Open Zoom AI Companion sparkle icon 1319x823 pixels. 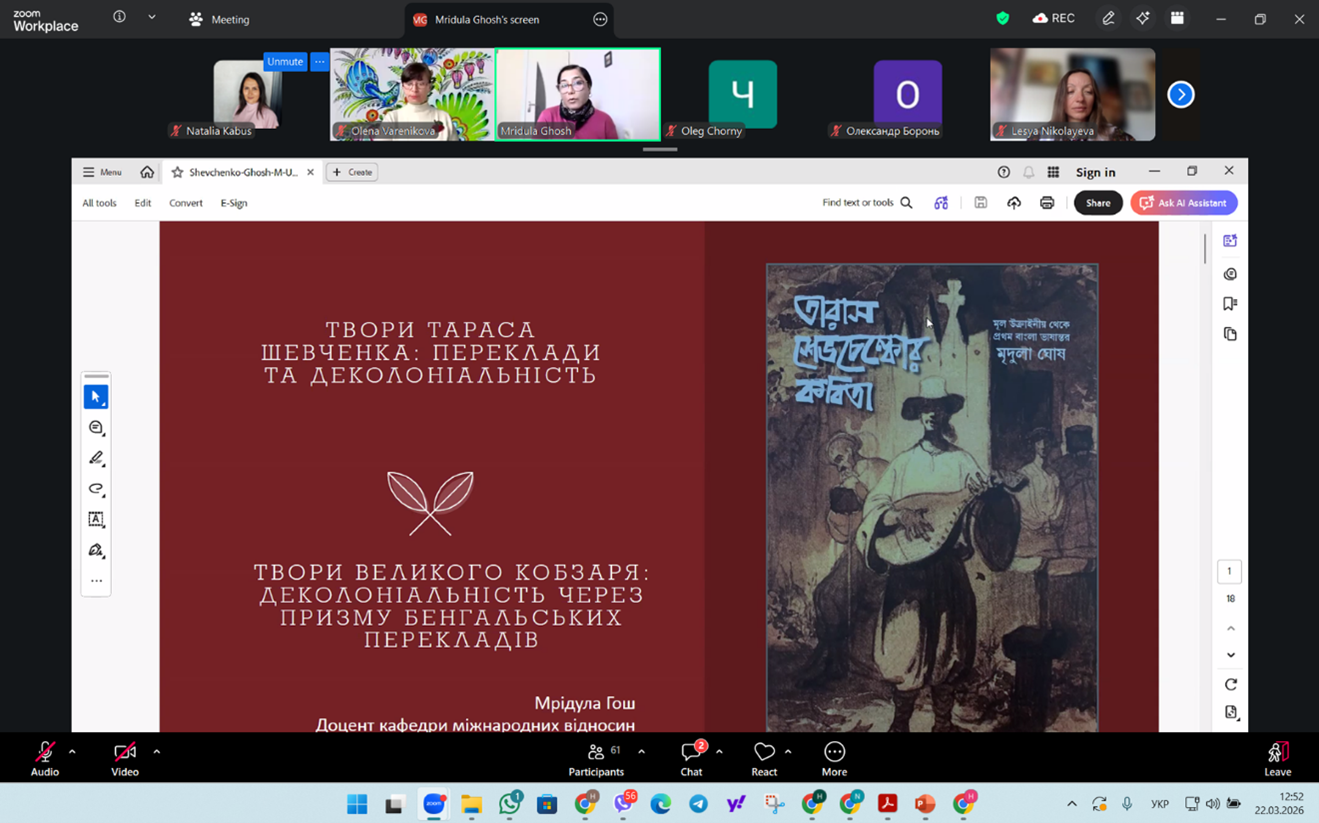click(x=1142, y=19)
